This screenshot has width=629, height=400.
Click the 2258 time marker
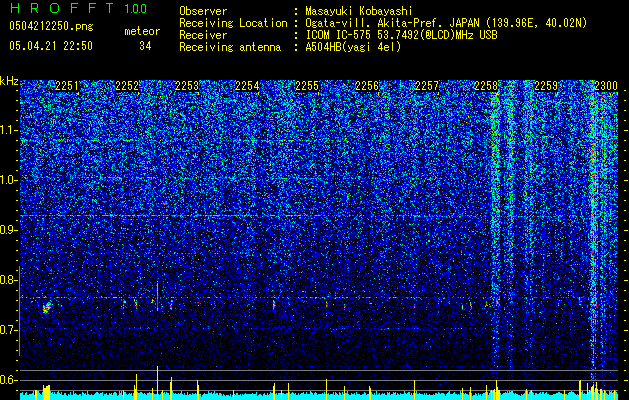[486, 86]
